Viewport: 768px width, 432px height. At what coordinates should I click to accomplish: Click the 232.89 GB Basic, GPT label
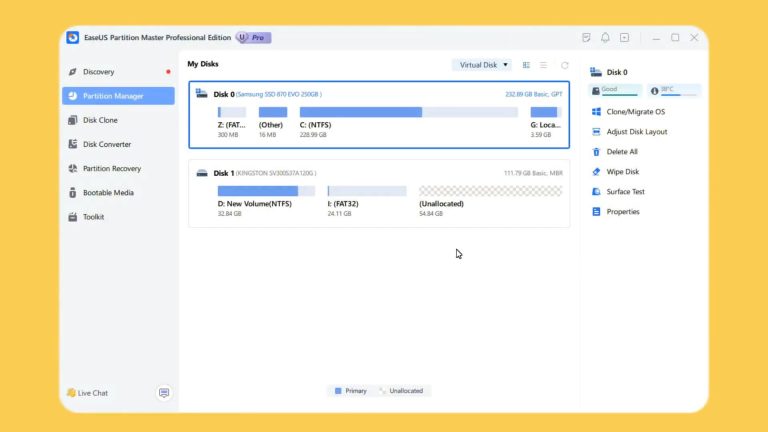pos(534,94)
